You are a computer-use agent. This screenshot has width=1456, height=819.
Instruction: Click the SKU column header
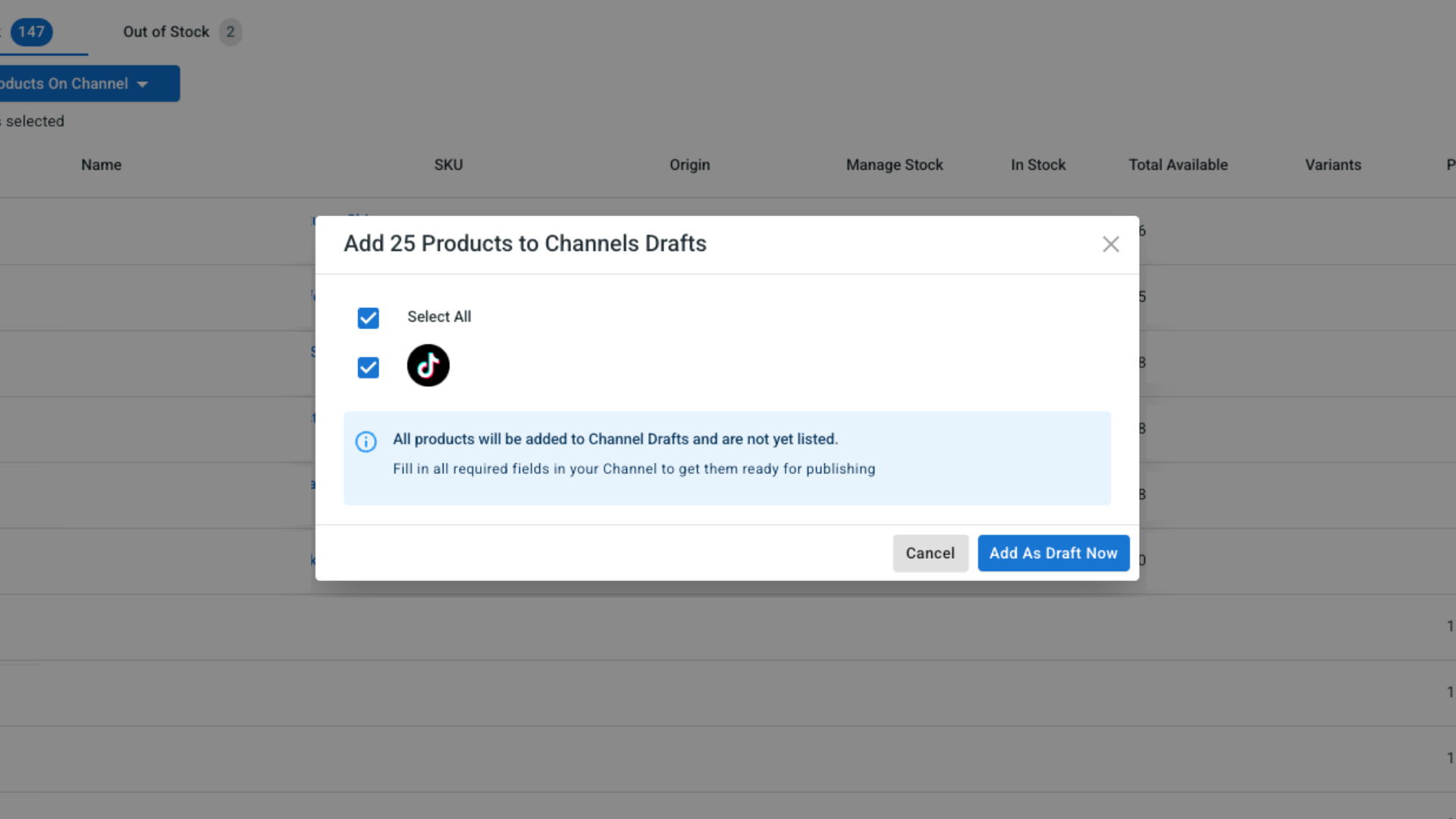[448, 165]
